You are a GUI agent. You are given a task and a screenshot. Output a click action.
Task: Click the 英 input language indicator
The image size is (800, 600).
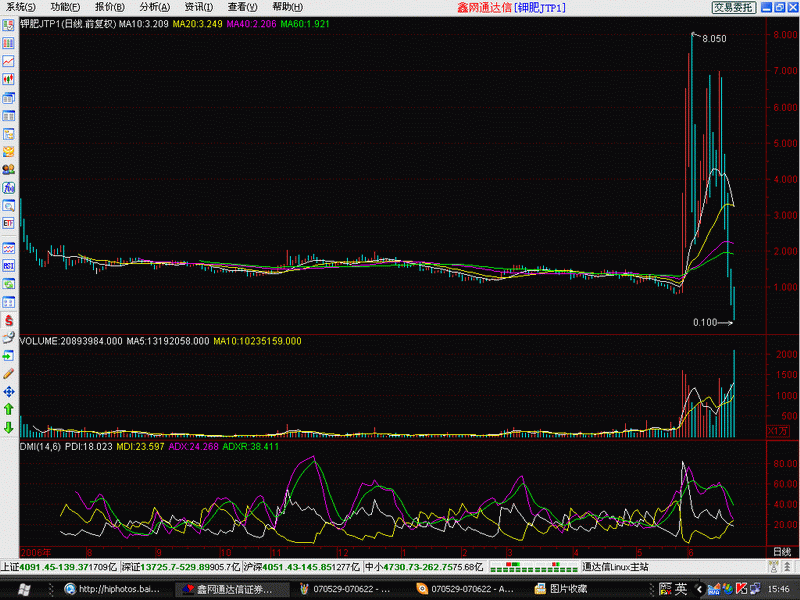coord(681,589)
